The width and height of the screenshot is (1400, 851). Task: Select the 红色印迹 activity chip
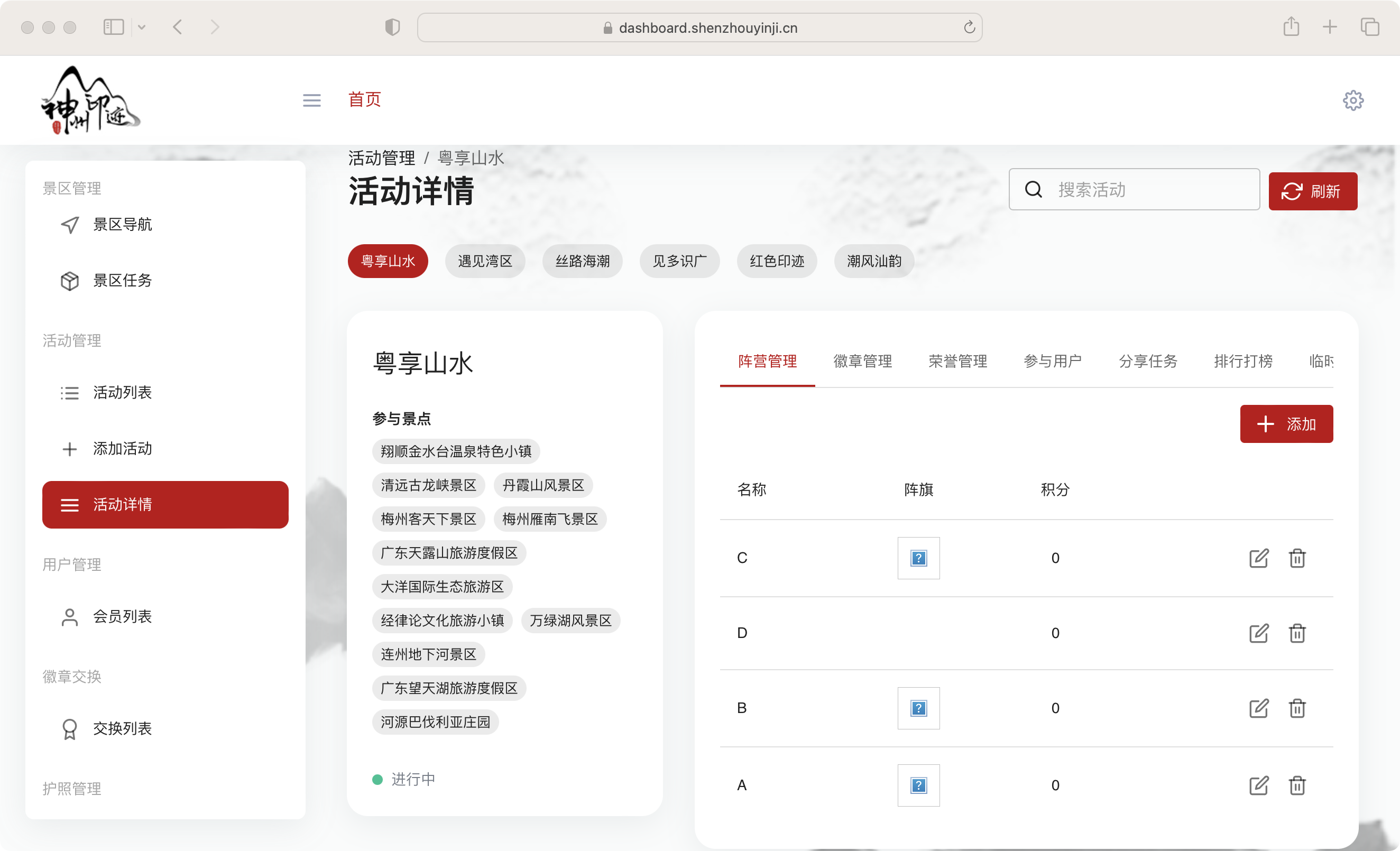777,261
